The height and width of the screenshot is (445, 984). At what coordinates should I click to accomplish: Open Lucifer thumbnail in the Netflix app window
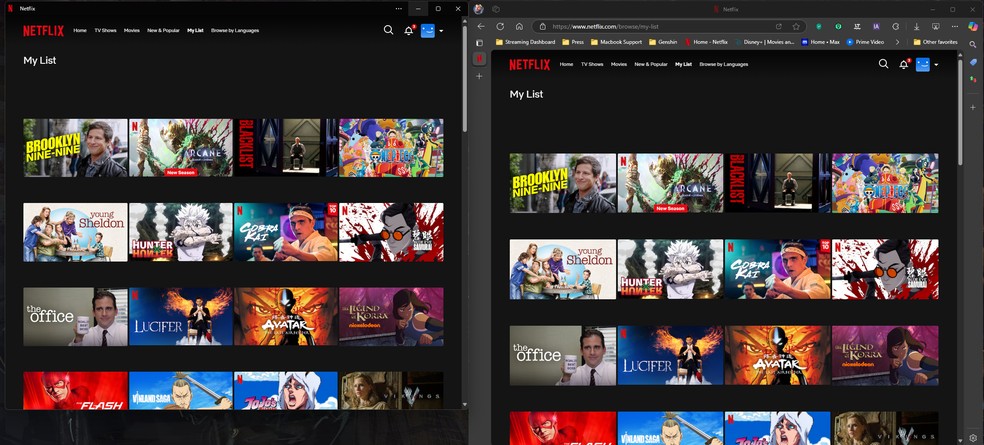181,316
